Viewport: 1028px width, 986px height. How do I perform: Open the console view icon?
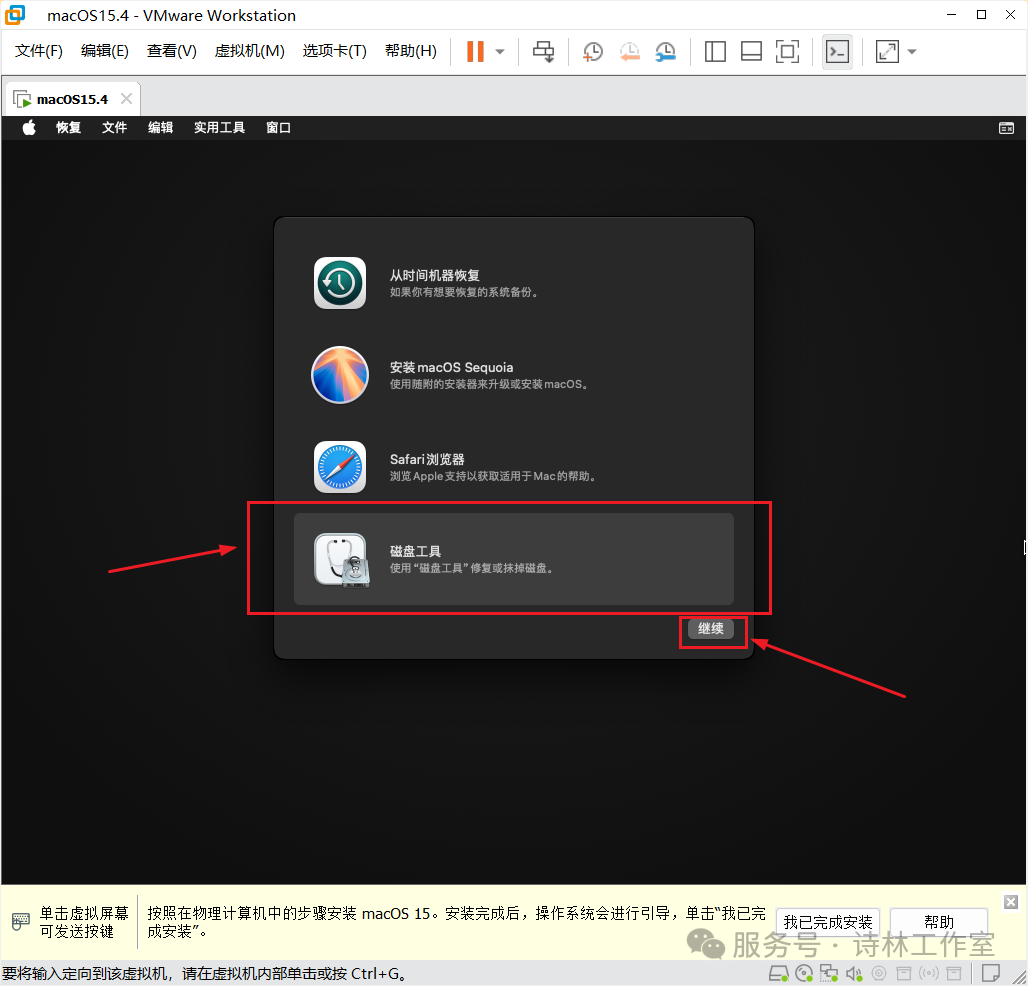click(837, 51)
